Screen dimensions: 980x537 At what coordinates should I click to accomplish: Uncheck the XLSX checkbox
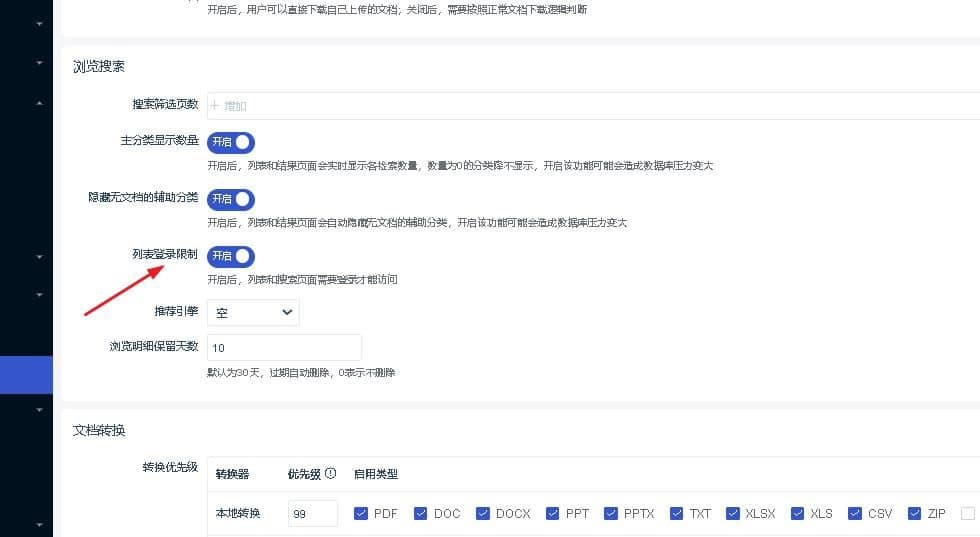[x=733, y=514]
